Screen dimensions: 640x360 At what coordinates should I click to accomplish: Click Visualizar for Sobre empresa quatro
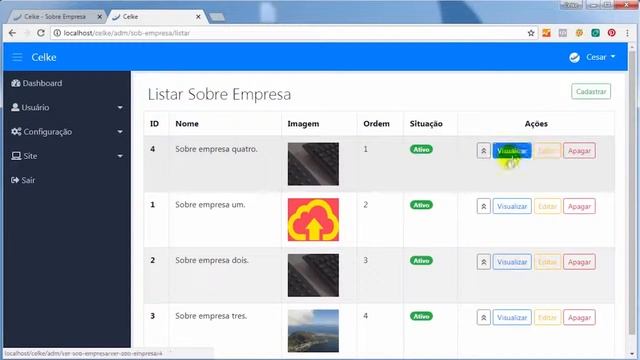point(512,151)
